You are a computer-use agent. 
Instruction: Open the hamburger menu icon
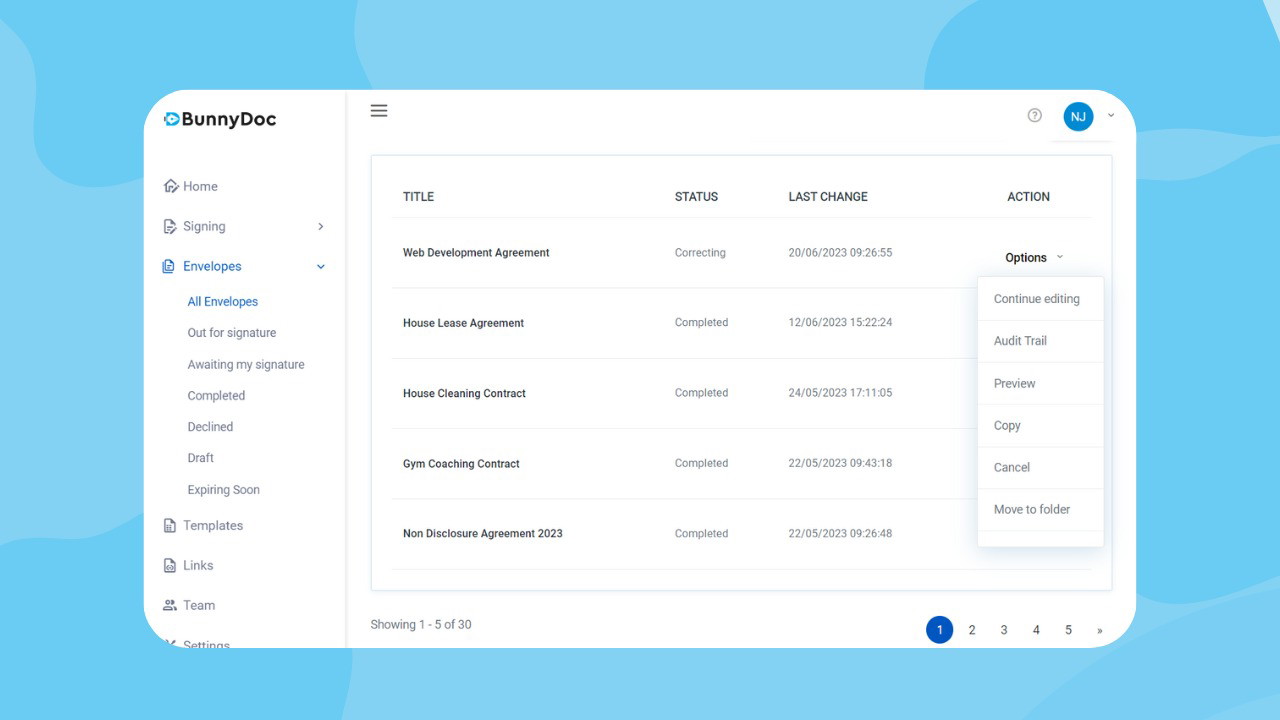pos(379,111)
